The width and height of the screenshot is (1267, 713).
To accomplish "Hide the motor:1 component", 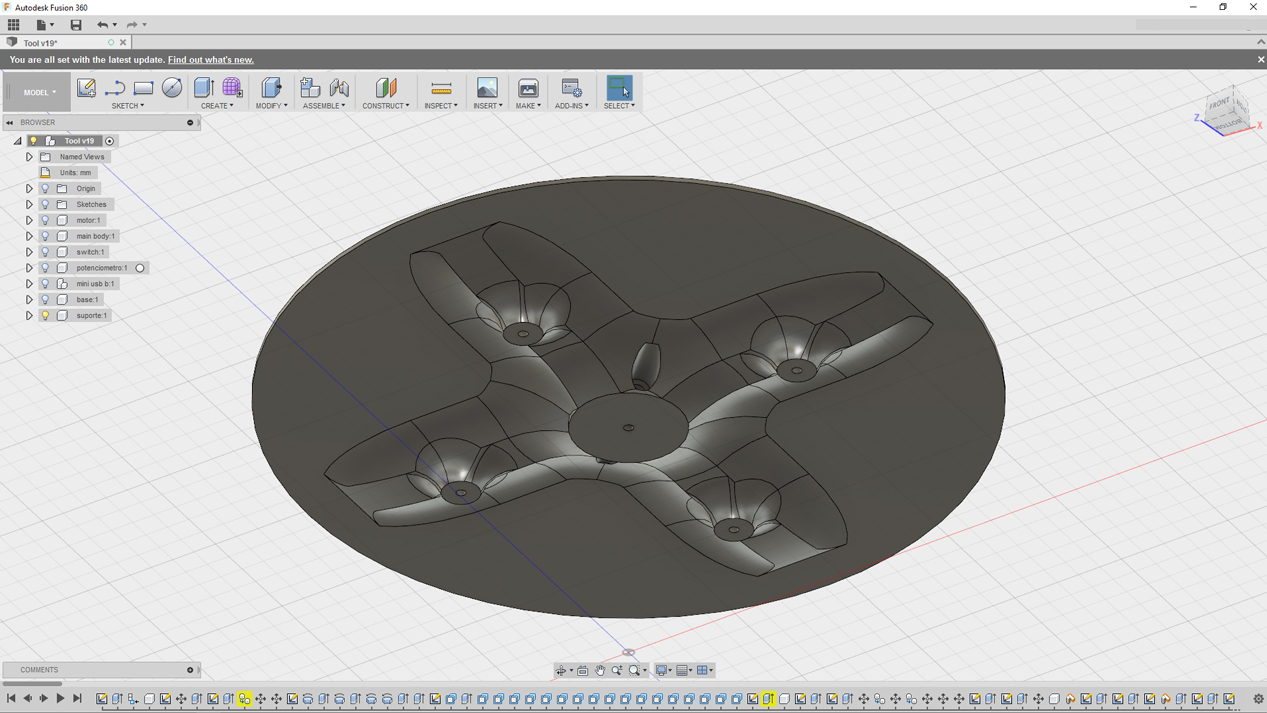I will [x=45, y=220].
